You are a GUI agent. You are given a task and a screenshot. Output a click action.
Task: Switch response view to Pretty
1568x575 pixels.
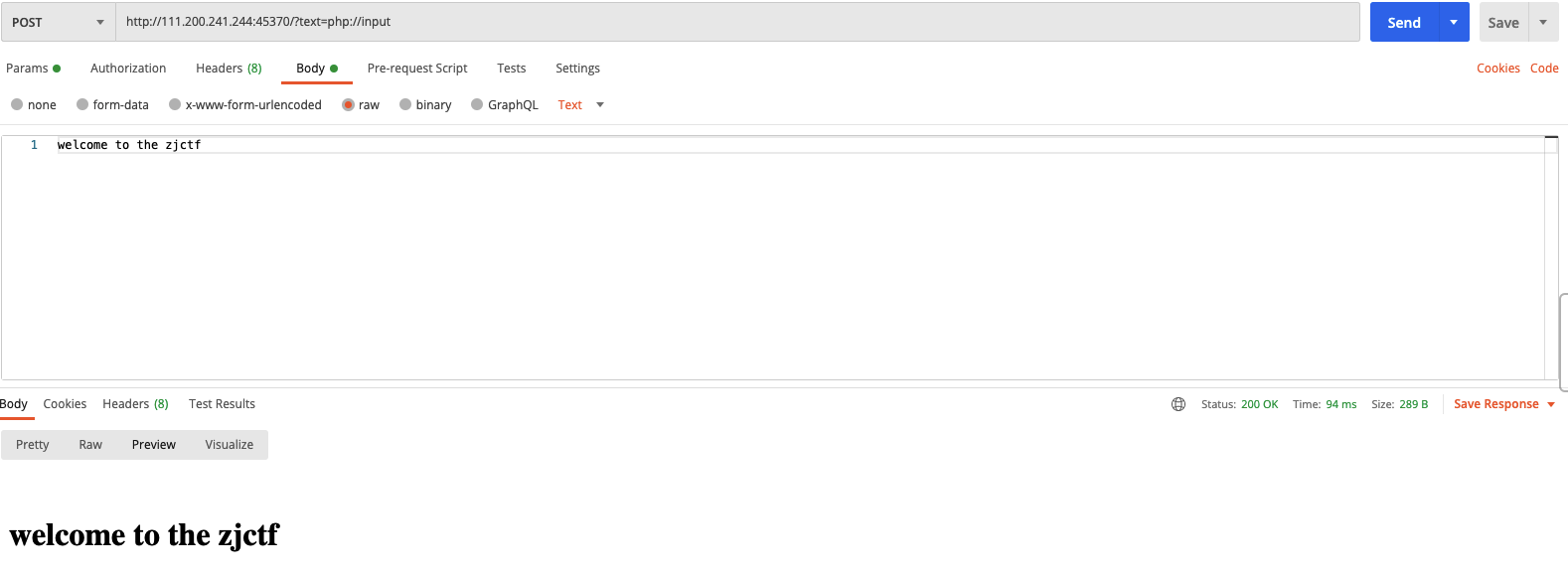(x=33, y=445)
